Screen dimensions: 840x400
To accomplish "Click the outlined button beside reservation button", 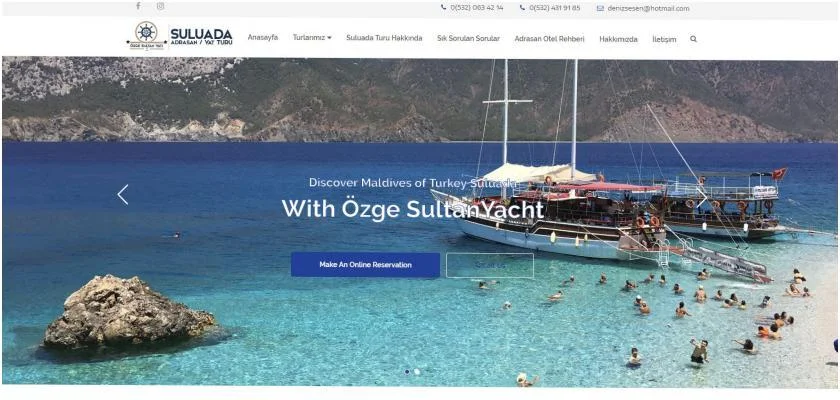I will click(x=490, y=265).
